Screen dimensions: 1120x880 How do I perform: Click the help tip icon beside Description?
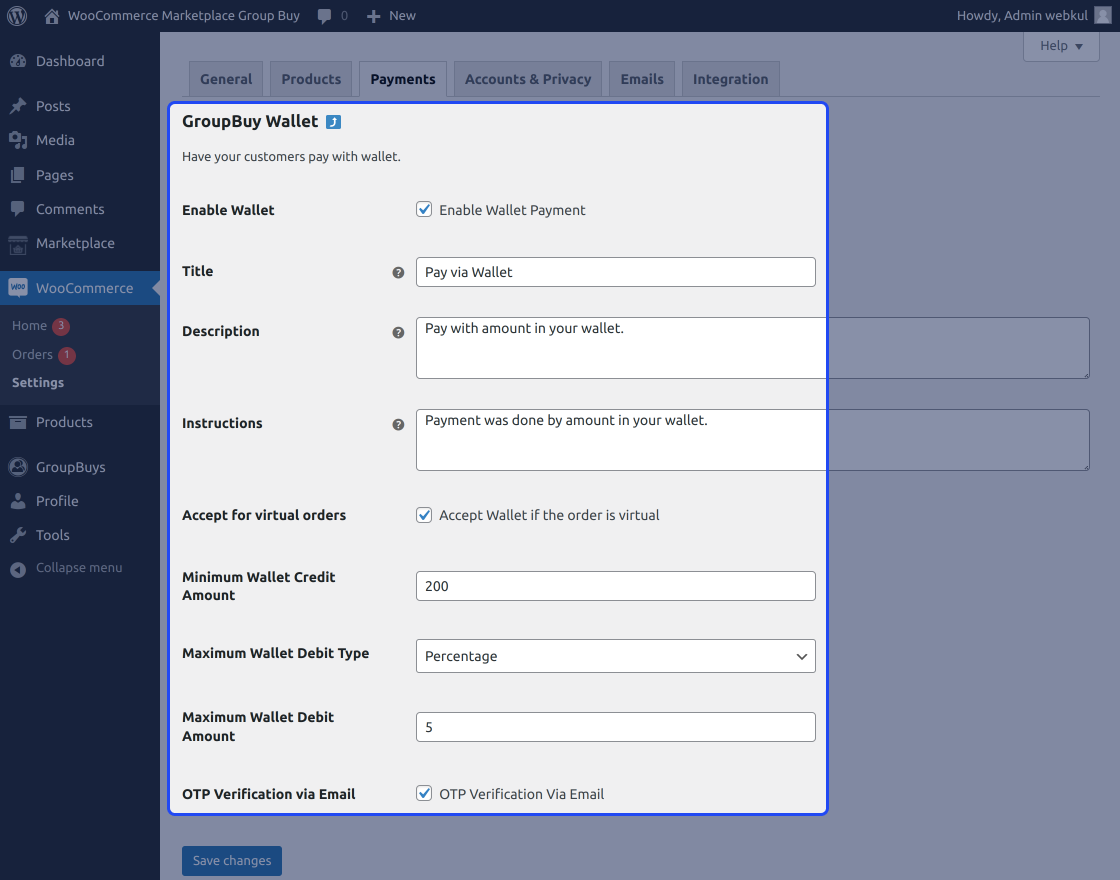click(x=399, y=333)
